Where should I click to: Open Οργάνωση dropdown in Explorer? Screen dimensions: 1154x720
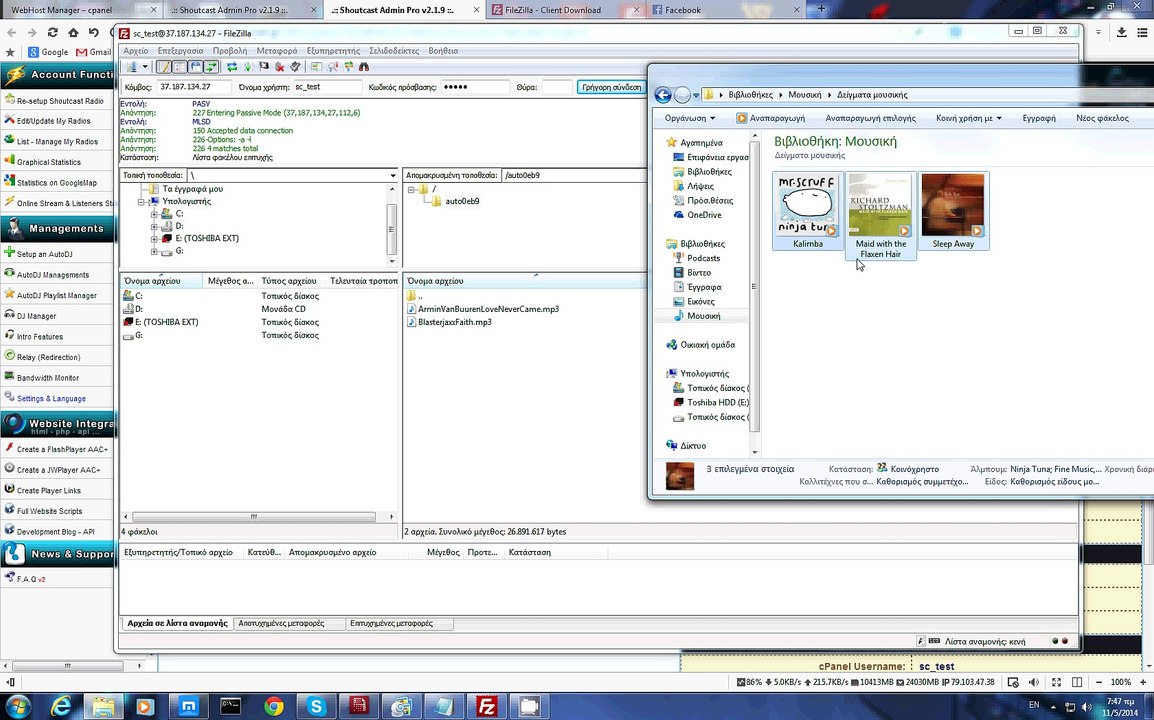pos(690,118)
